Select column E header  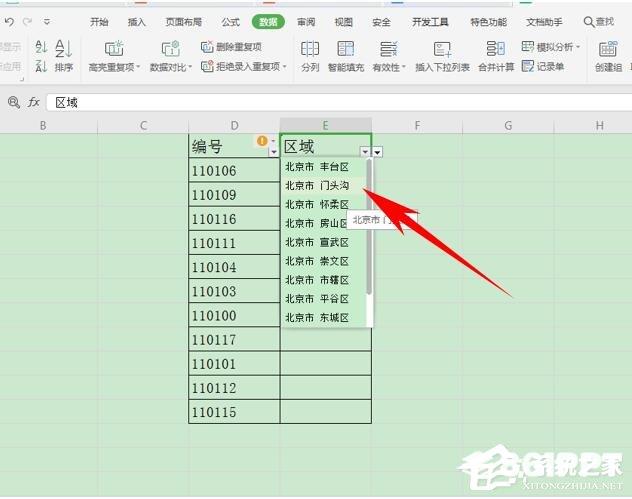(325, 125)
